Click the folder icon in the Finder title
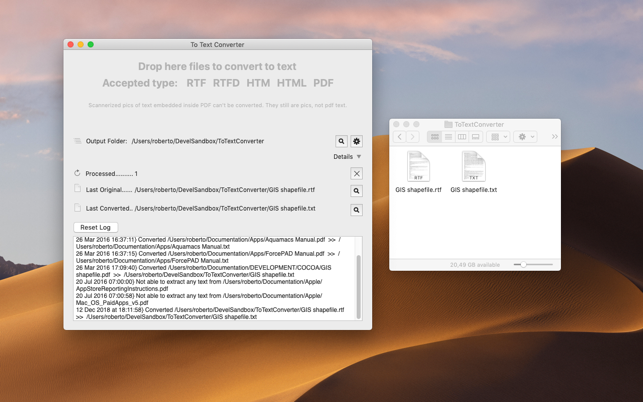This screenshot has width=643, height=402. point(448,124)
